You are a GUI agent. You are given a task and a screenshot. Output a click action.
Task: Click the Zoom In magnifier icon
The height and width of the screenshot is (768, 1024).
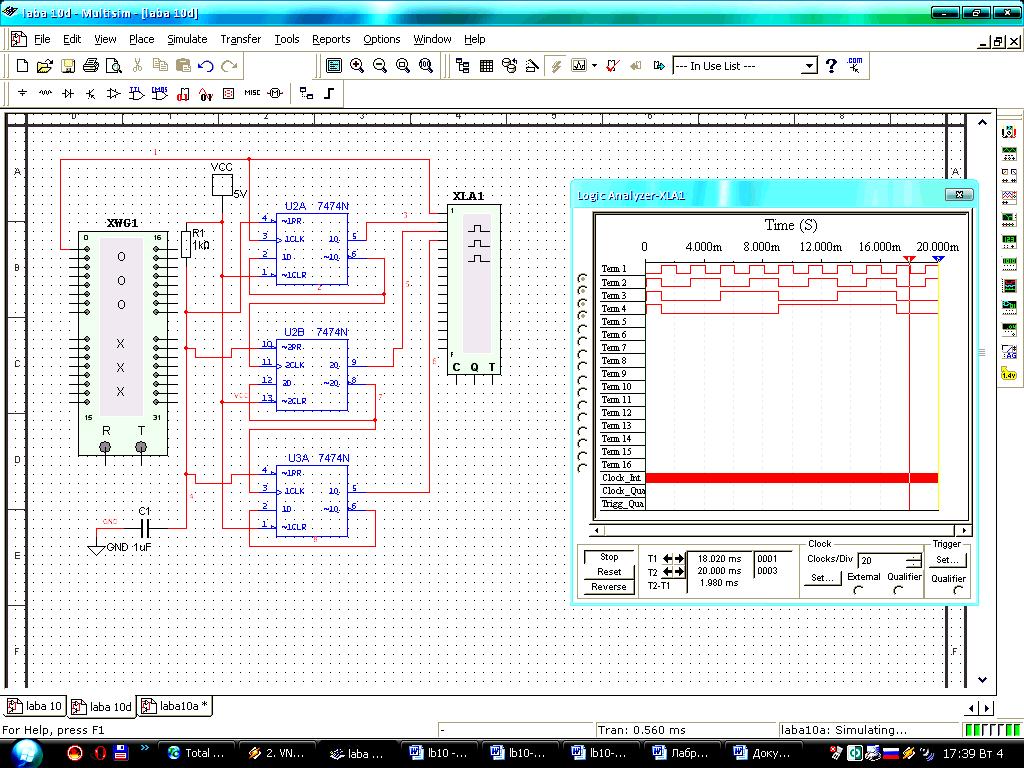tap(357, 66)
